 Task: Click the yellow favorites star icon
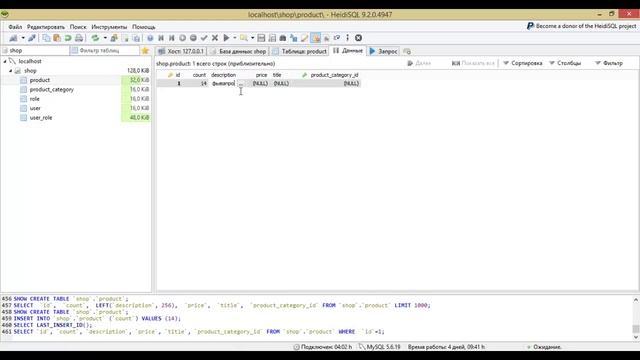coord(145,51)
